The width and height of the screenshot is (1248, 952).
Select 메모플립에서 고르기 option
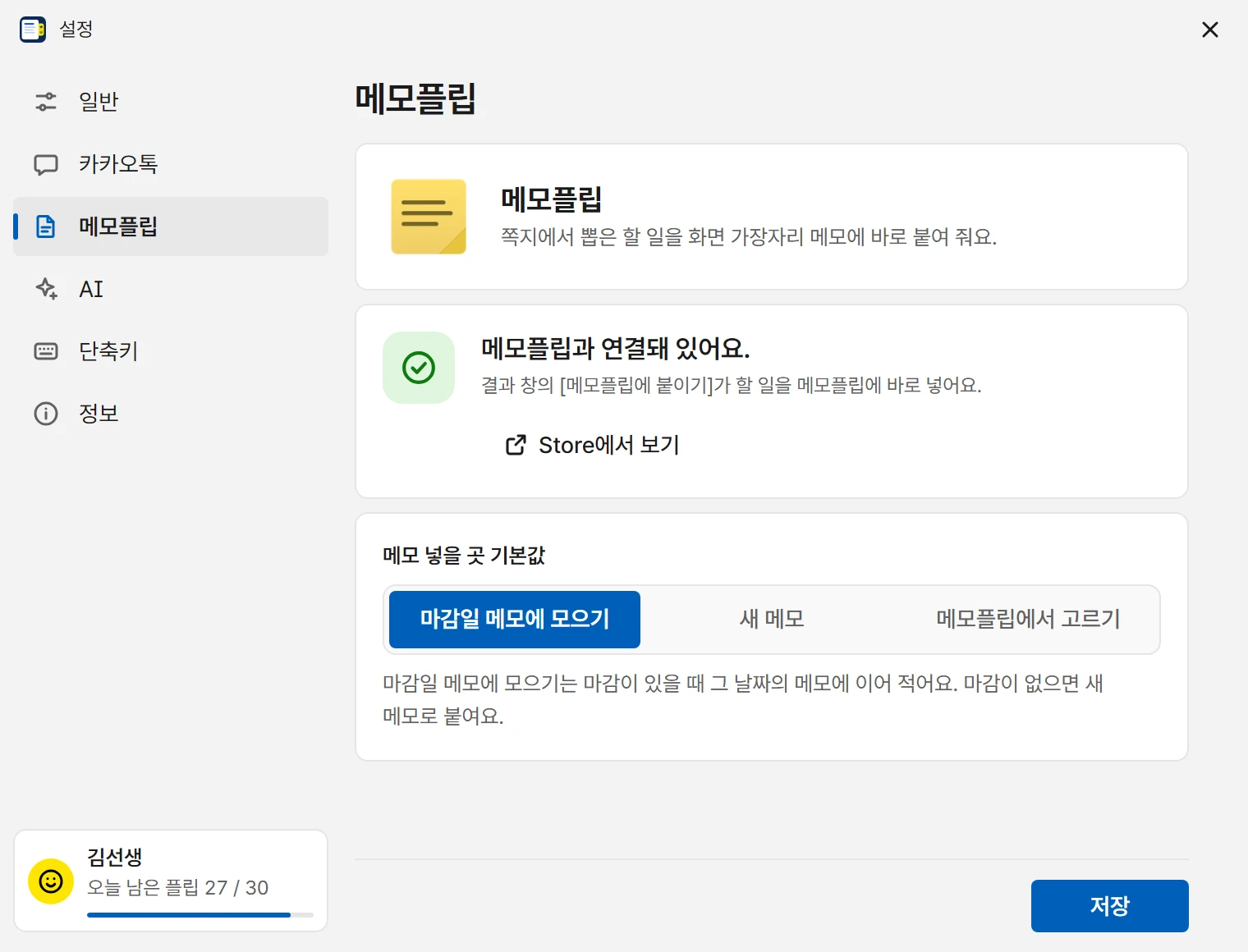(1028, 620)
